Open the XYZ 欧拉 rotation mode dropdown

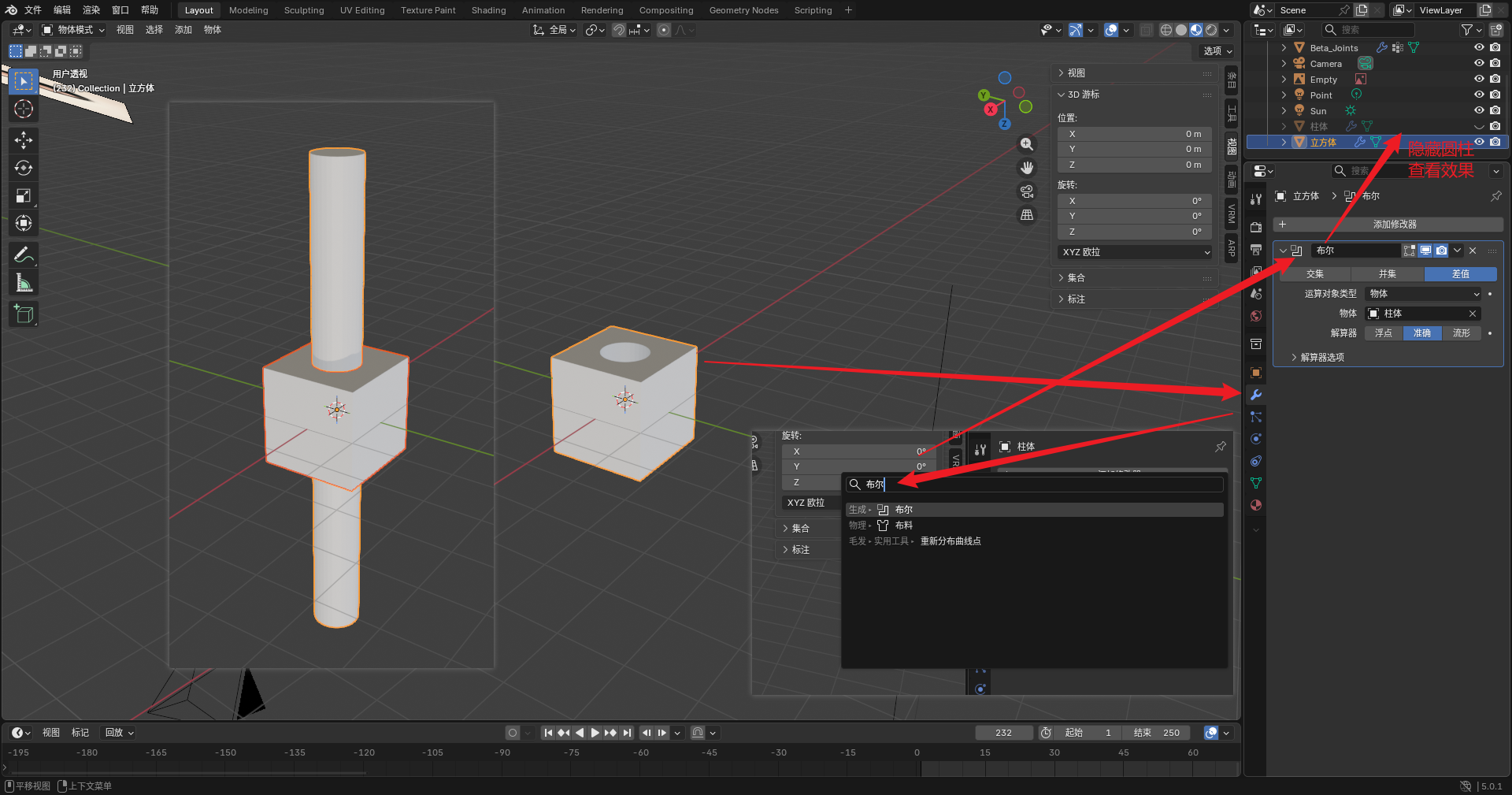tap(1135, 252)
